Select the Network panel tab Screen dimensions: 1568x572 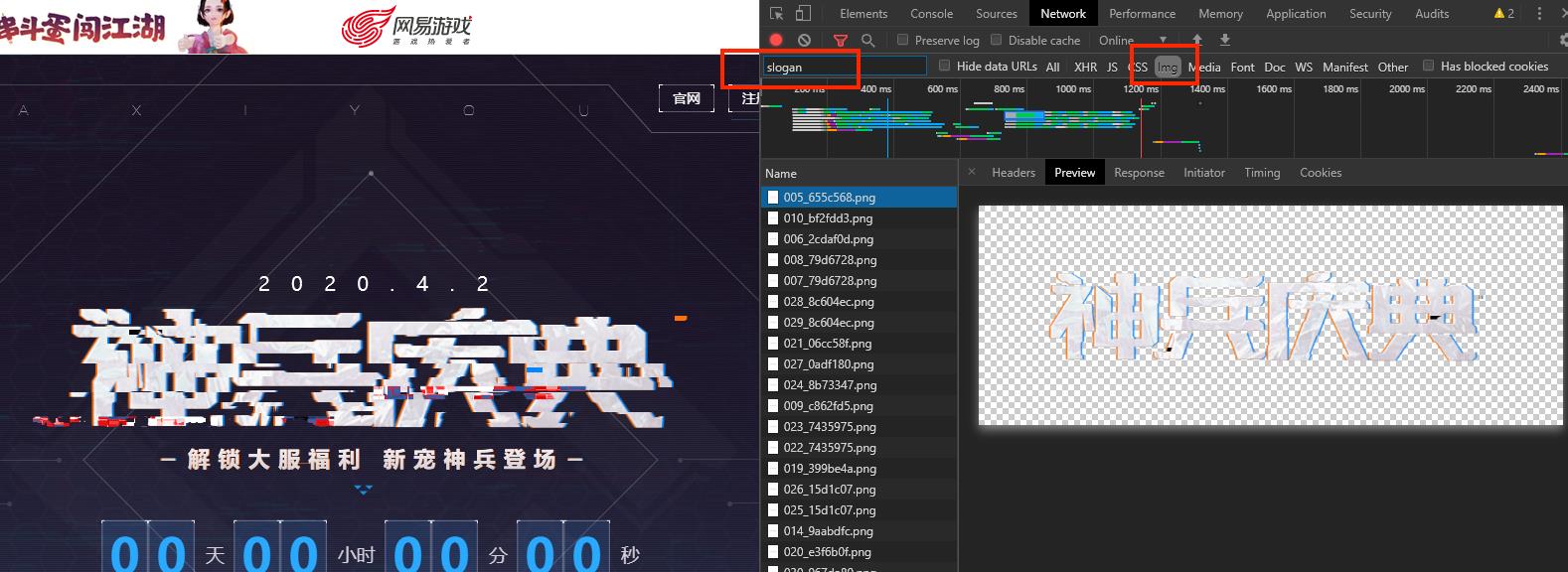[1063, 14]
